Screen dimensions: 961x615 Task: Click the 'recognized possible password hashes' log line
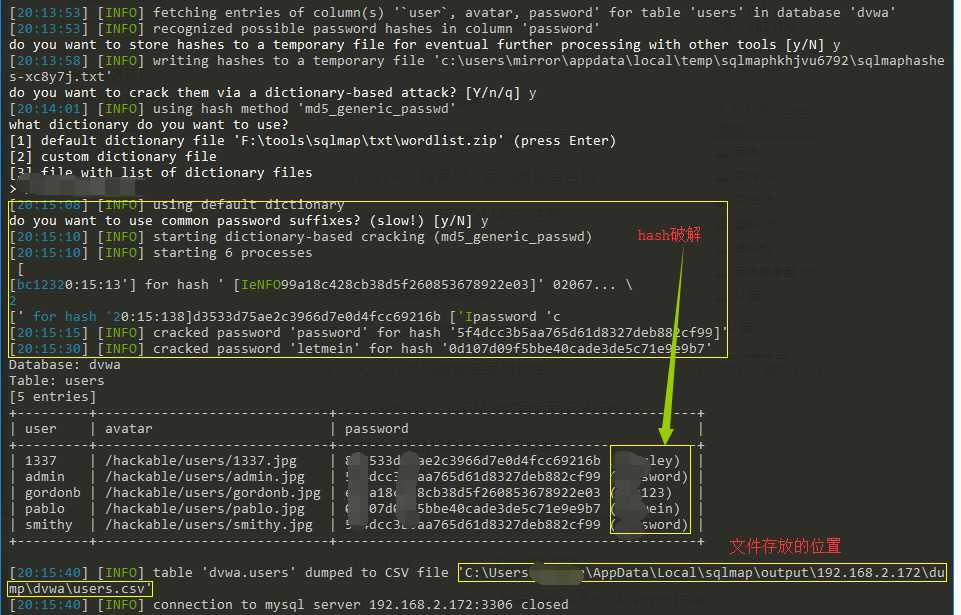(x=304, y=29)
